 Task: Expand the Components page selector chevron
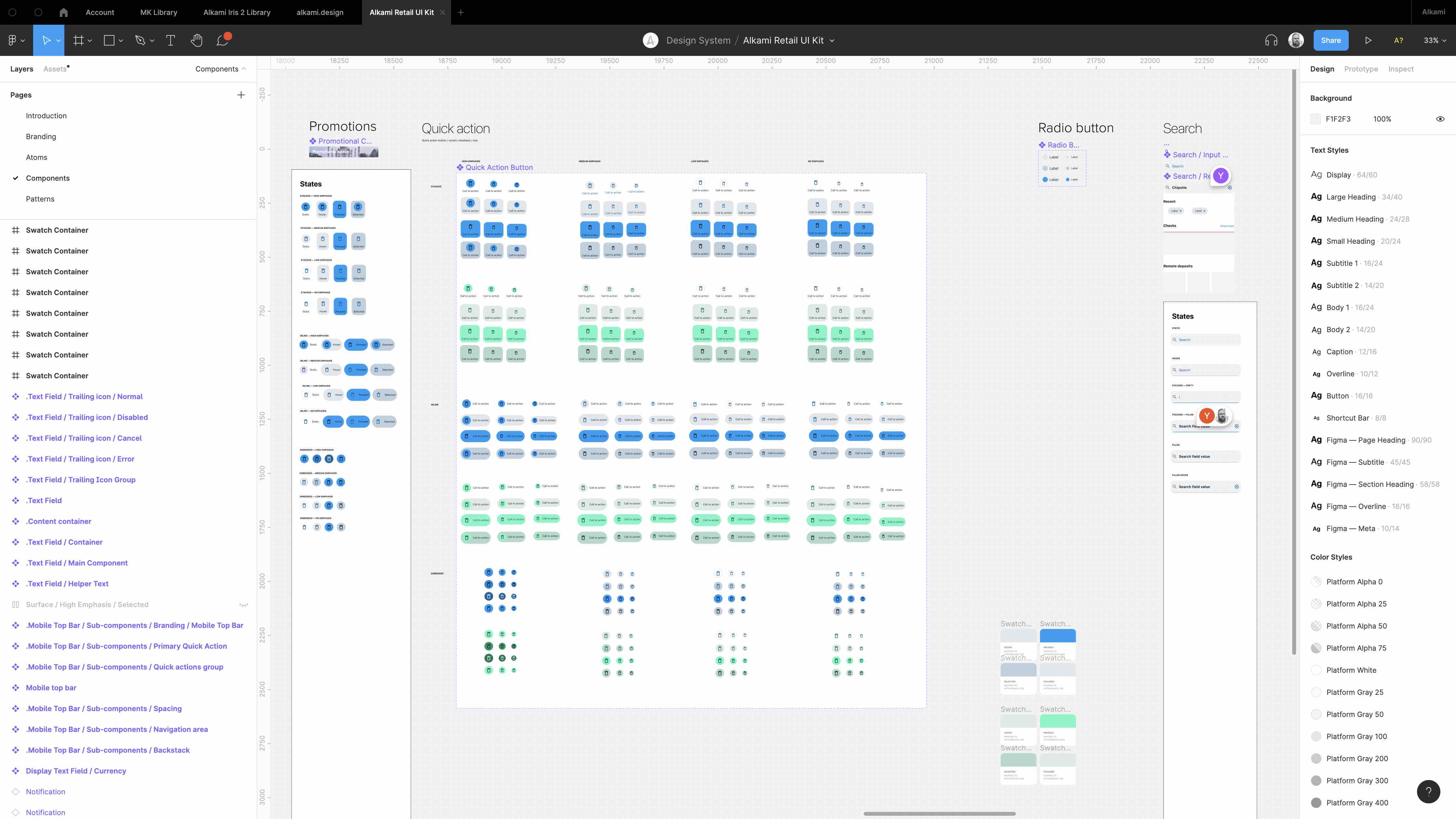click(x=244, y=69)
